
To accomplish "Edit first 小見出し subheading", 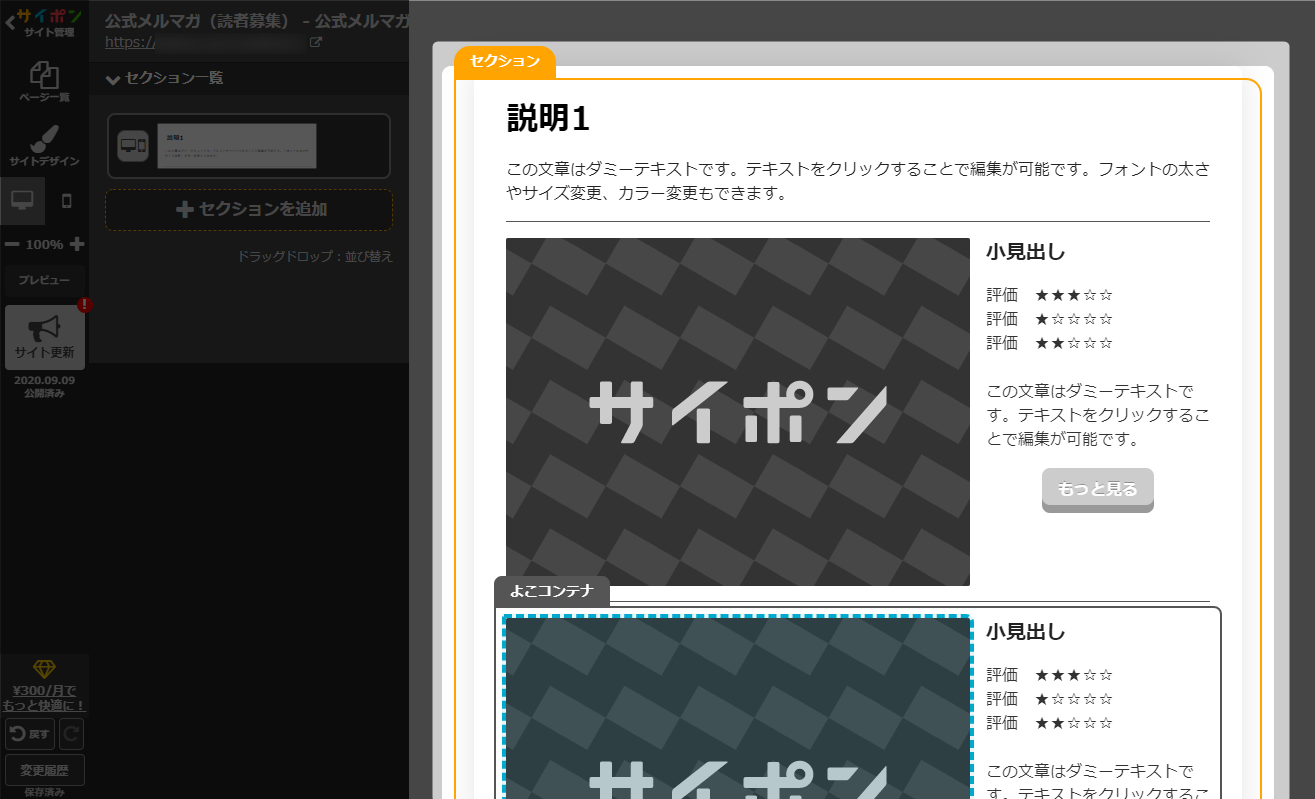I will (1025, 252).
